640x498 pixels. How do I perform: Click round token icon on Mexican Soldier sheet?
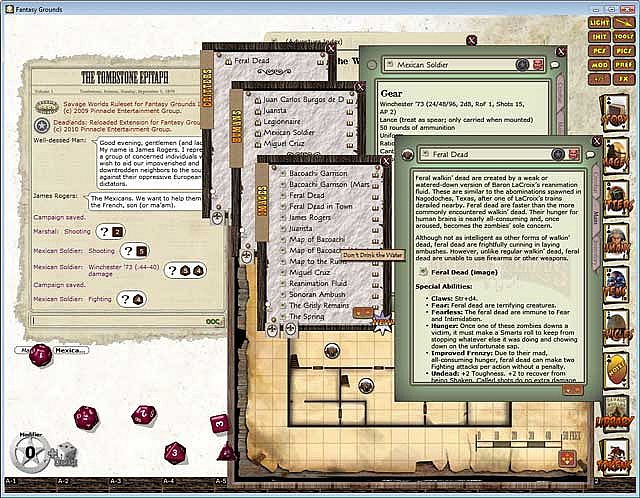pos(522,64)
